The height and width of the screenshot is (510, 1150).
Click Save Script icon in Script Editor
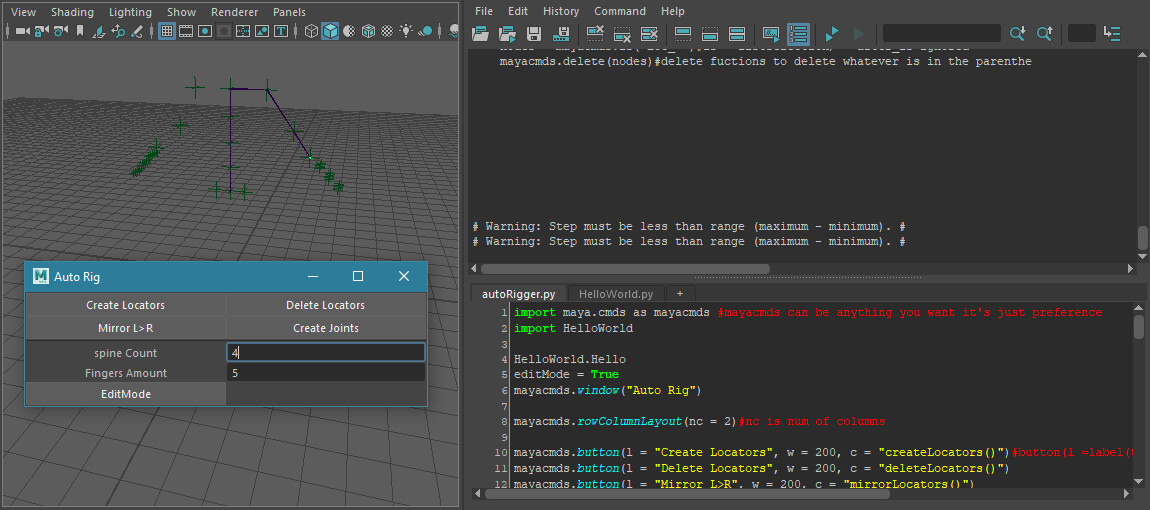tap(534, 34)
